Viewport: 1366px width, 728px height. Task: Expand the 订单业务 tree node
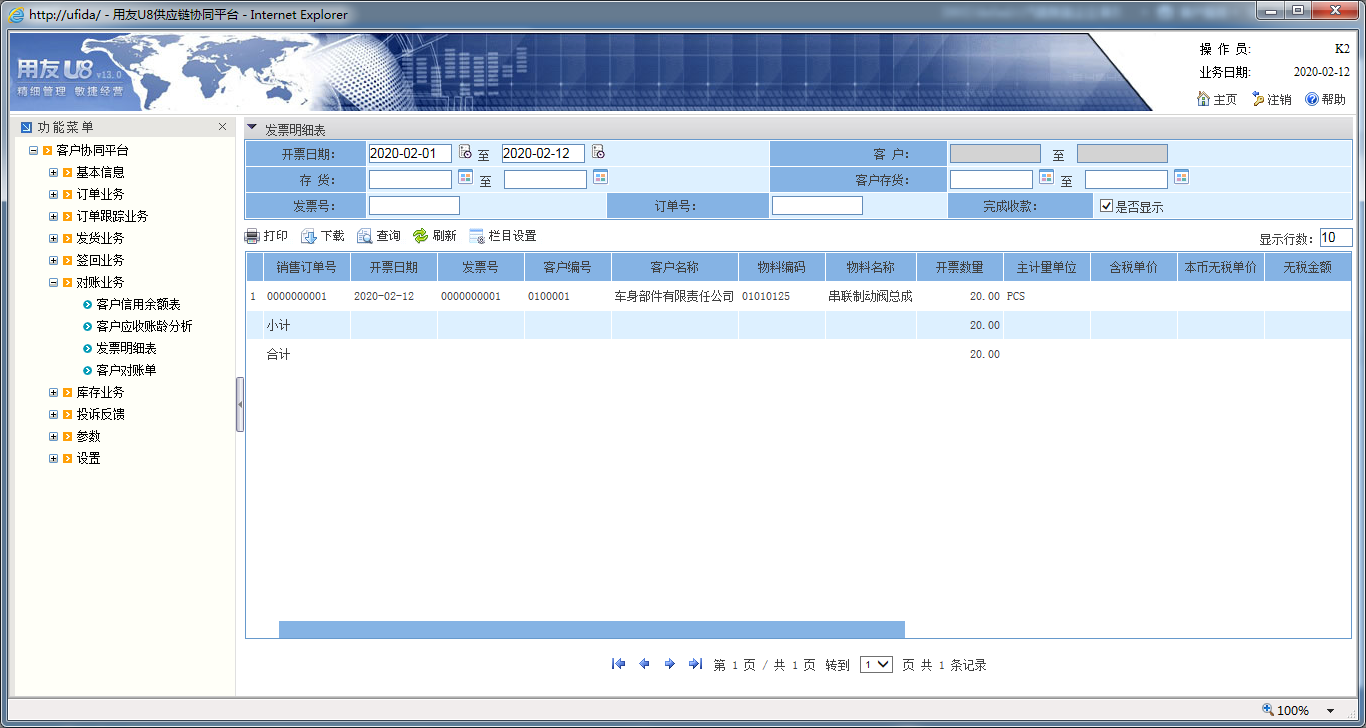tap(54, 194)
